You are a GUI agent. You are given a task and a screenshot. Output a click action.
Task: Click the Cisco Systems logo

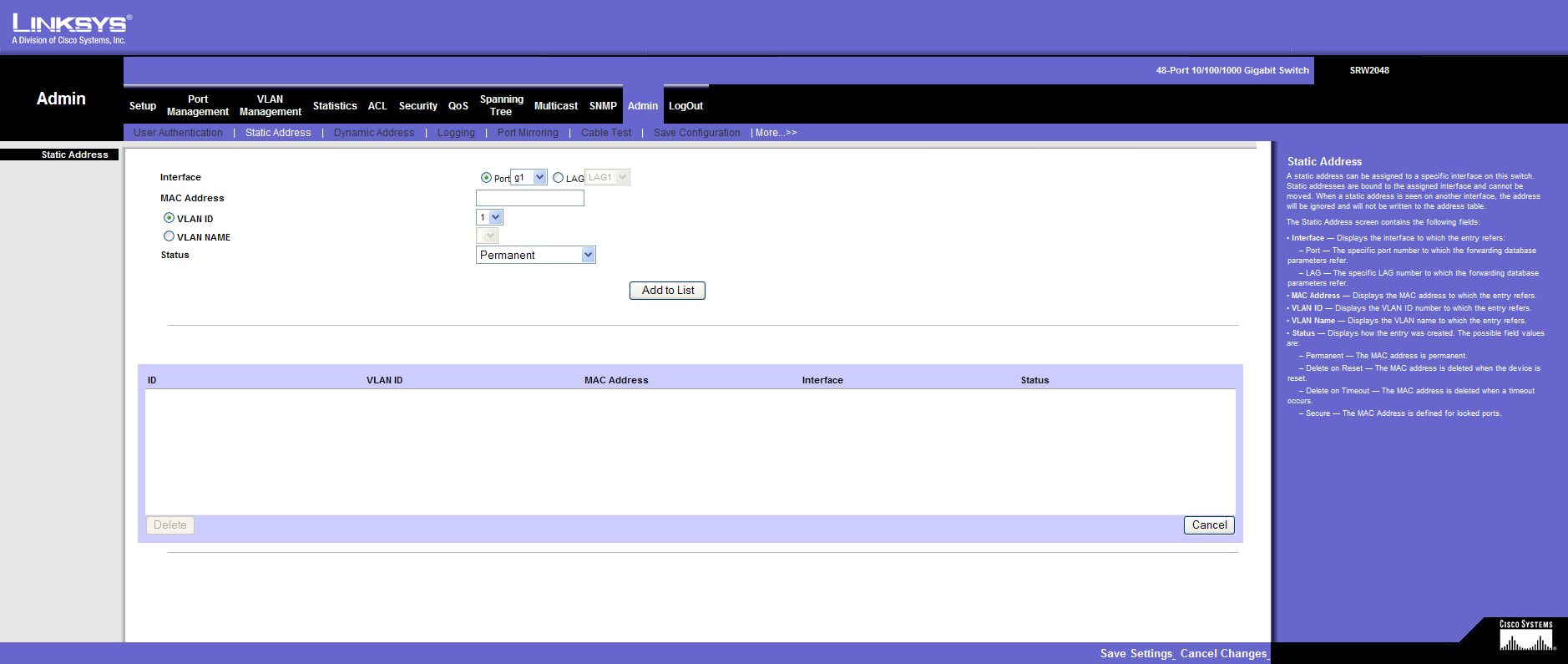1525,636
